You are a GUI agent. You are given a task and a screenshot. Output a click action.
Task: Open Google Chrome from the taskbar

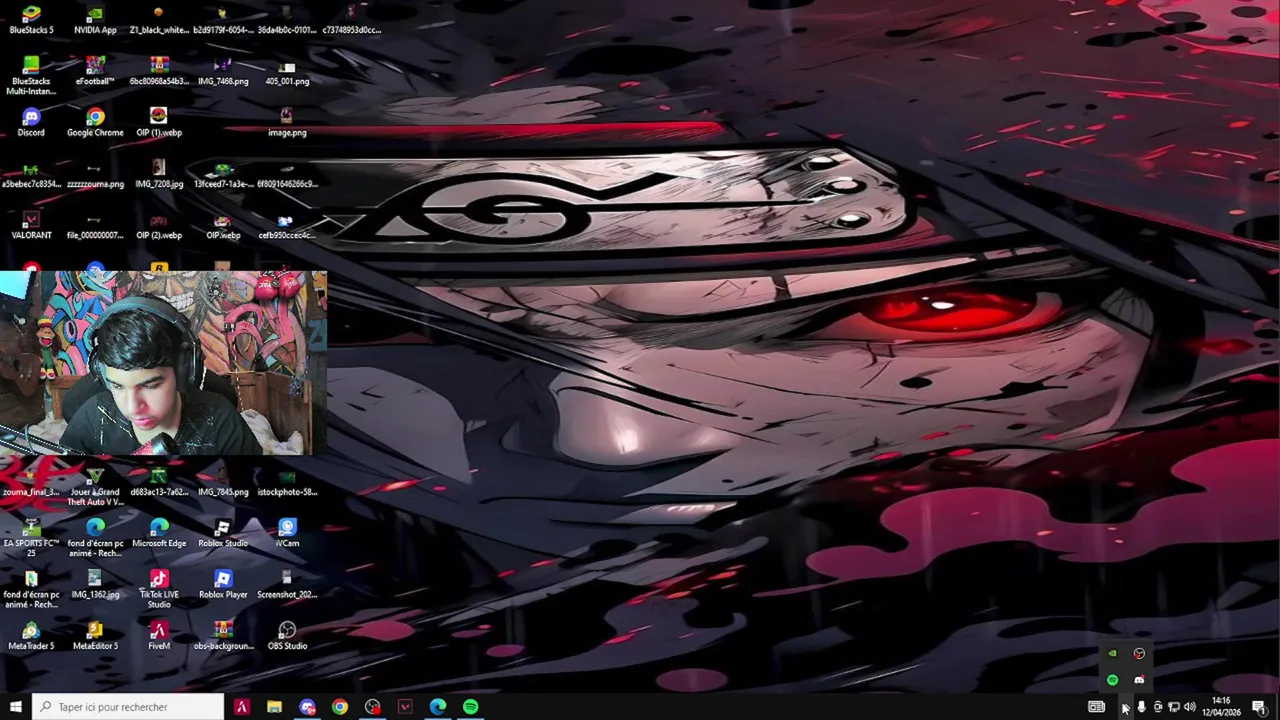coord(340,707)
